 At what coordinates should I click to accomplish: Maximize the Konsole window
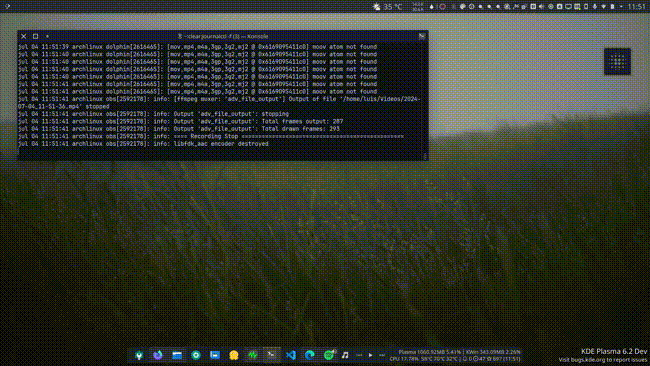pyautogui.click(x=35, y=36)
